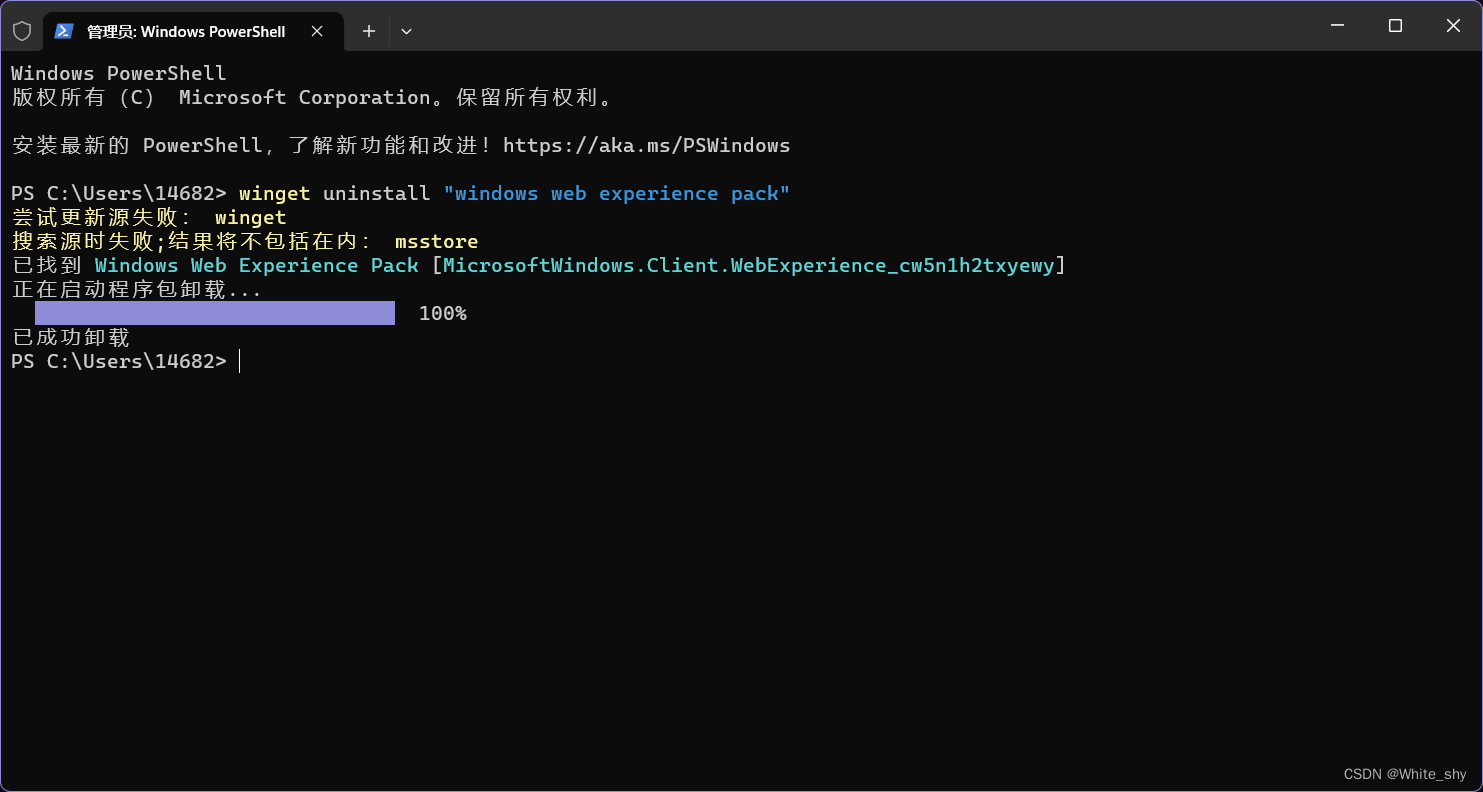Click the msstore source name text

pyautogui.click(x=437, y=240)
